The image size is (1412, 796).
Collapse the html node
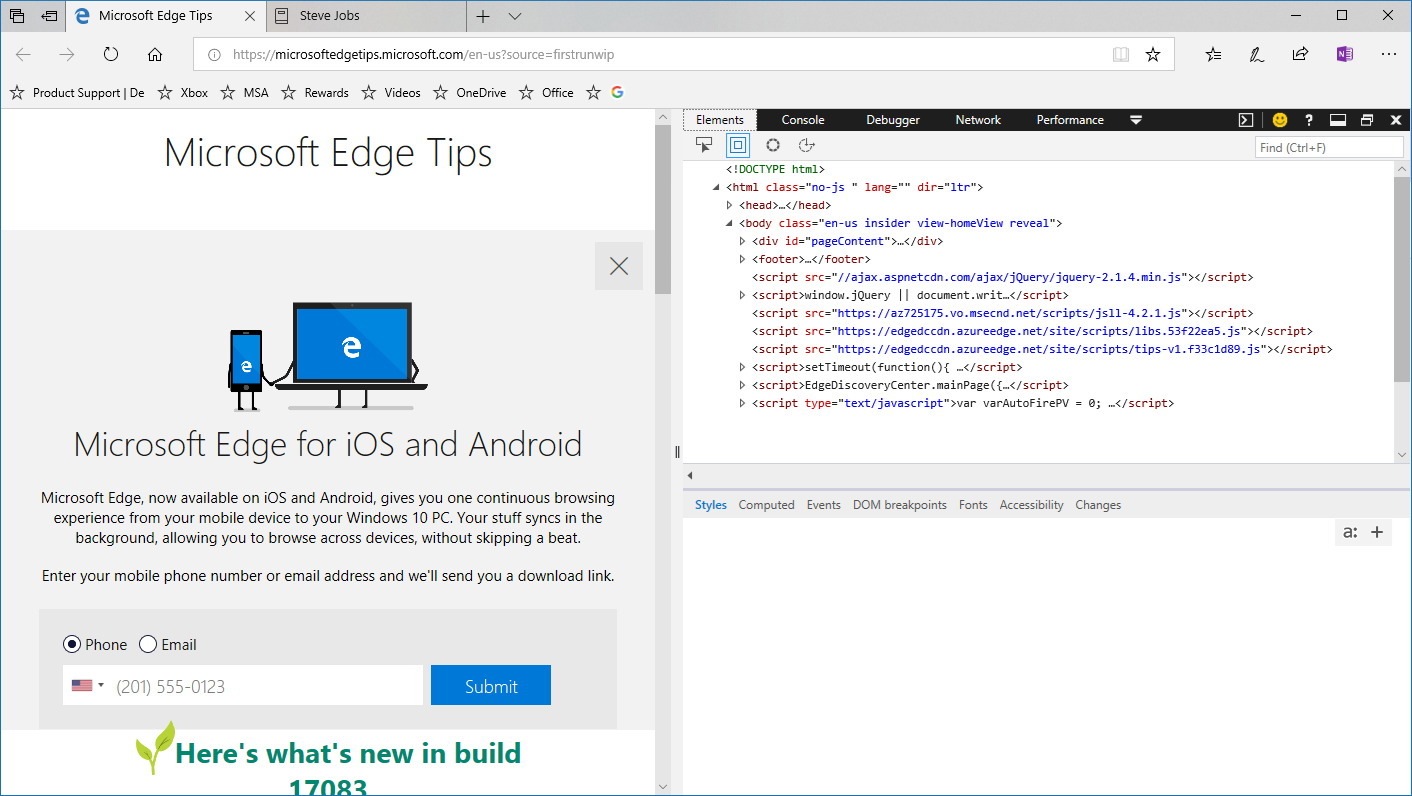pos(717,187)
